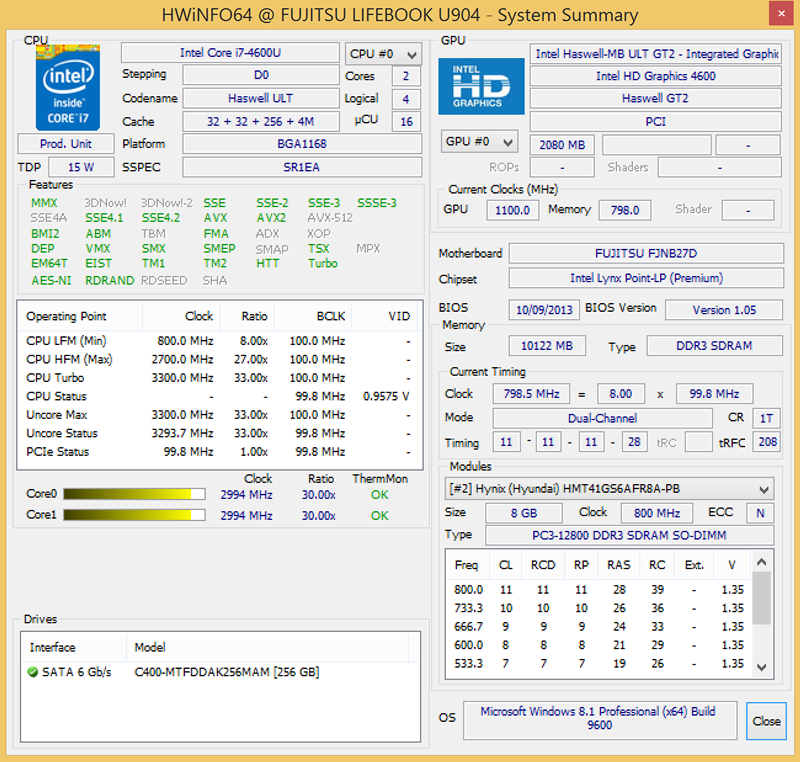800x762 pixels.
Task: Click the Codename Haswell ULT field
Action: pyautogui.click(x=261, y=98)
